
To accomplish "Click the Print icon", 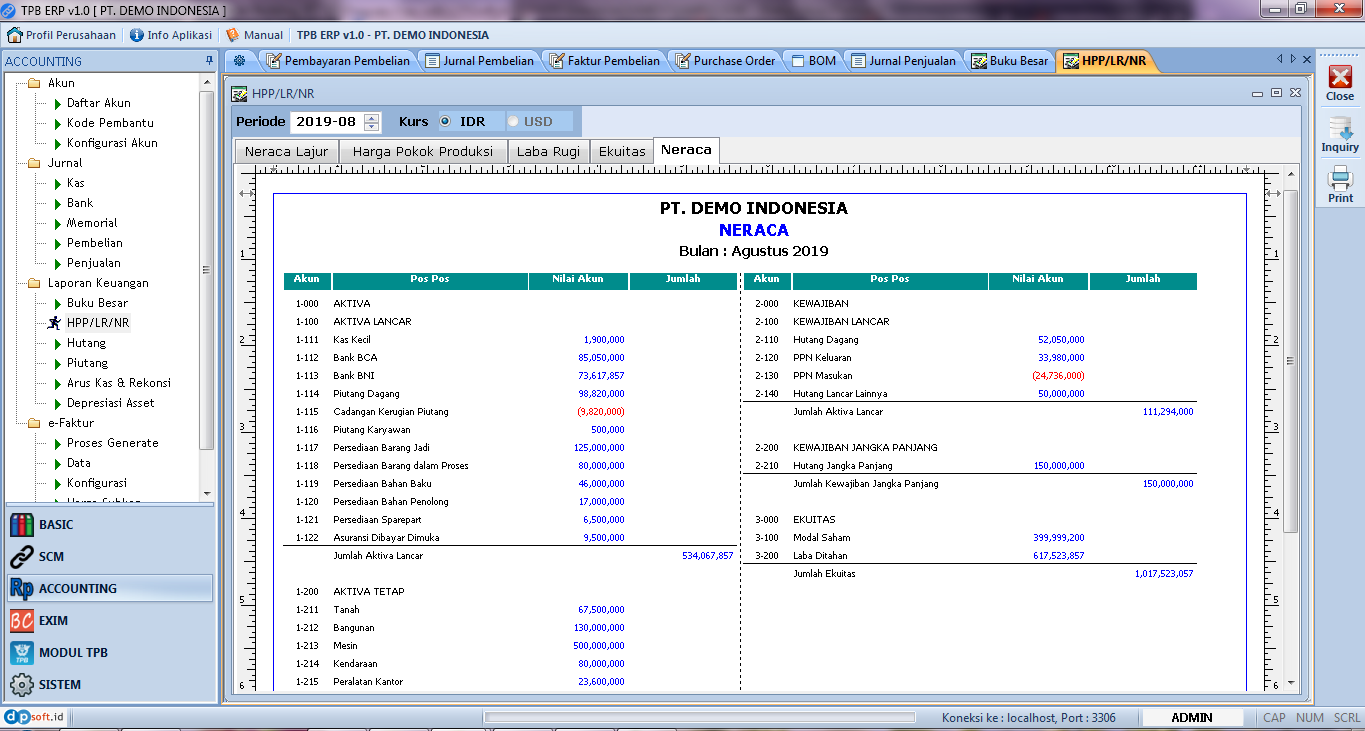I will (1340, 183).
